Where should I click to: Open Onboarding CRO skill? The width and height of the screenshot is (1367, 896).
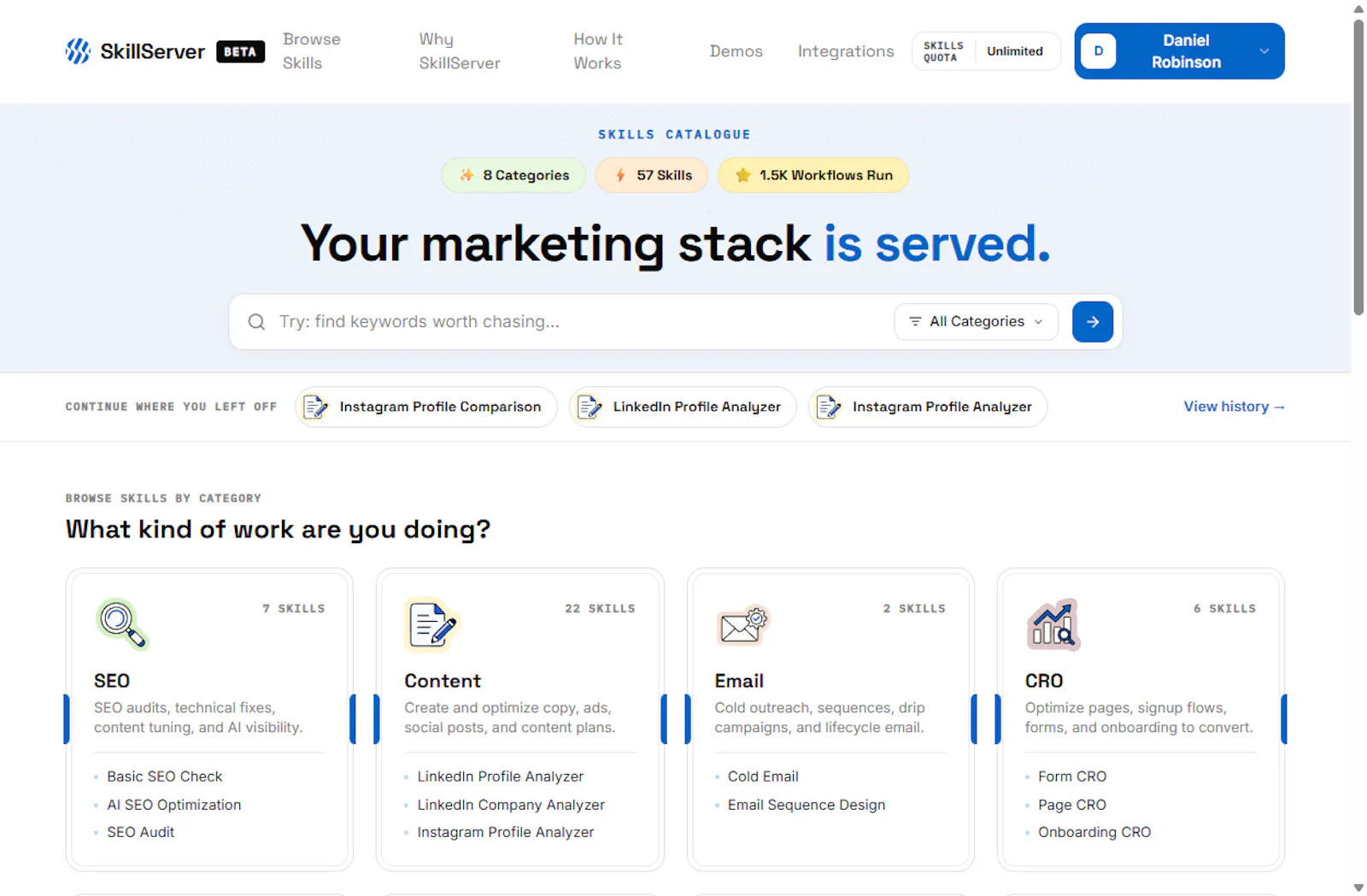point(1094,832)
